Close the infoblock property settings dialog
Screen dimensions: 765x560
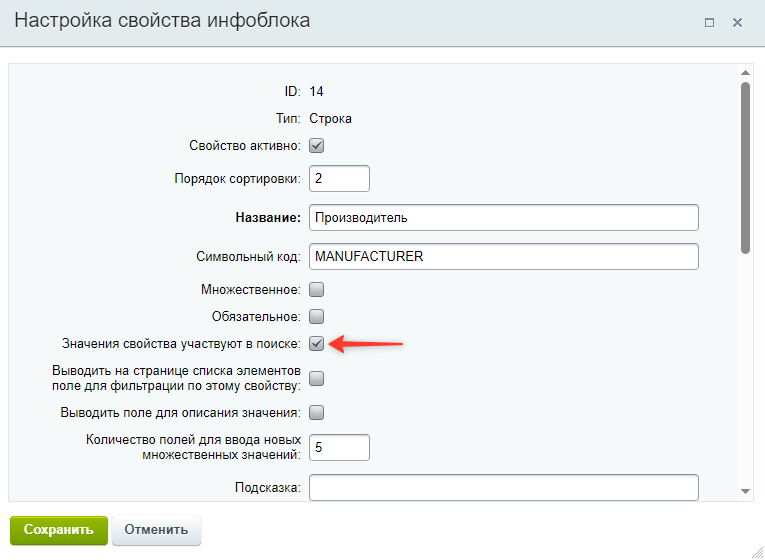(x=737, y=22)
